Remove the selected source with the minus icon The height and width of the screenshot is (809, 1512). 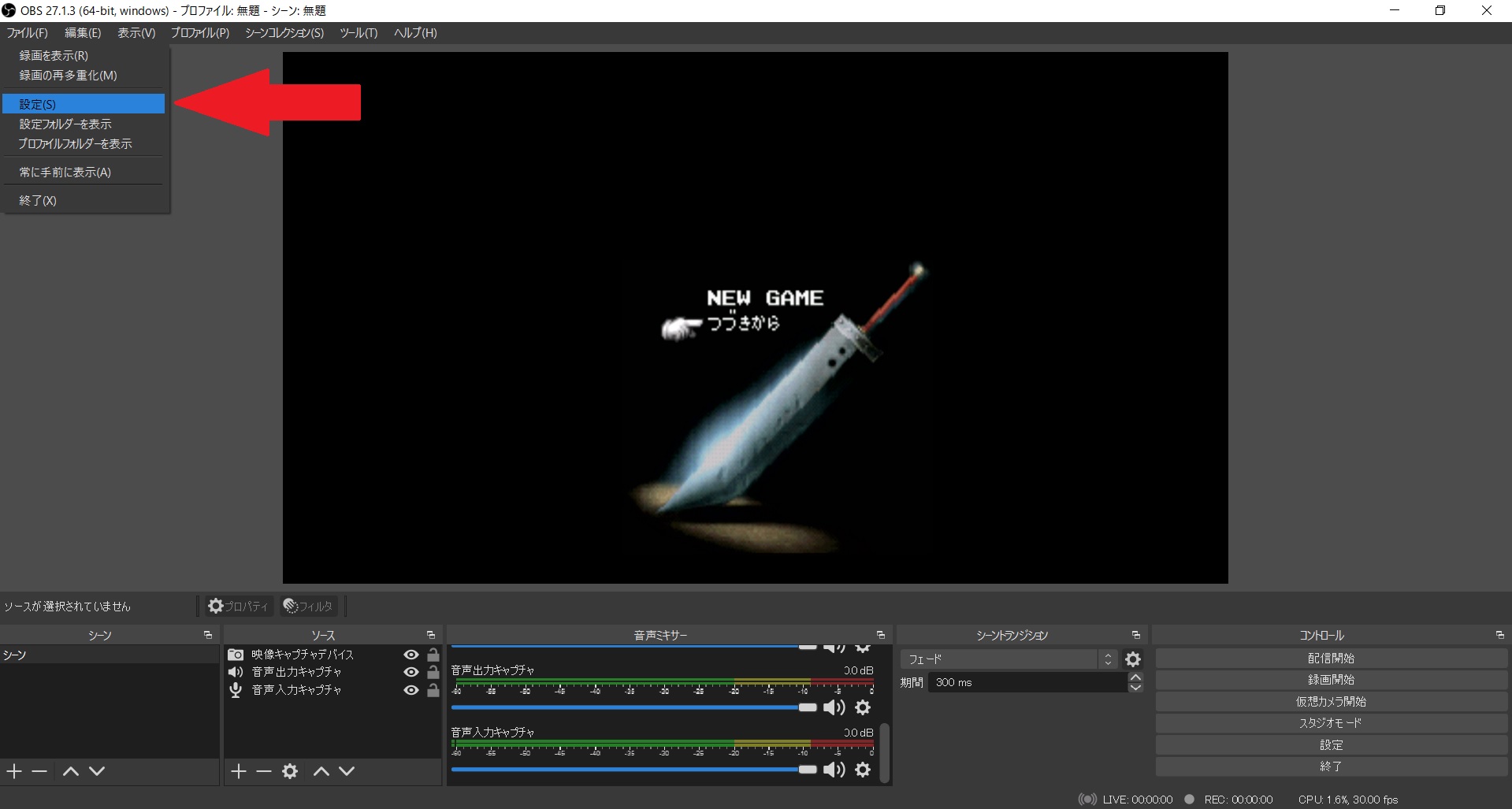264,771
